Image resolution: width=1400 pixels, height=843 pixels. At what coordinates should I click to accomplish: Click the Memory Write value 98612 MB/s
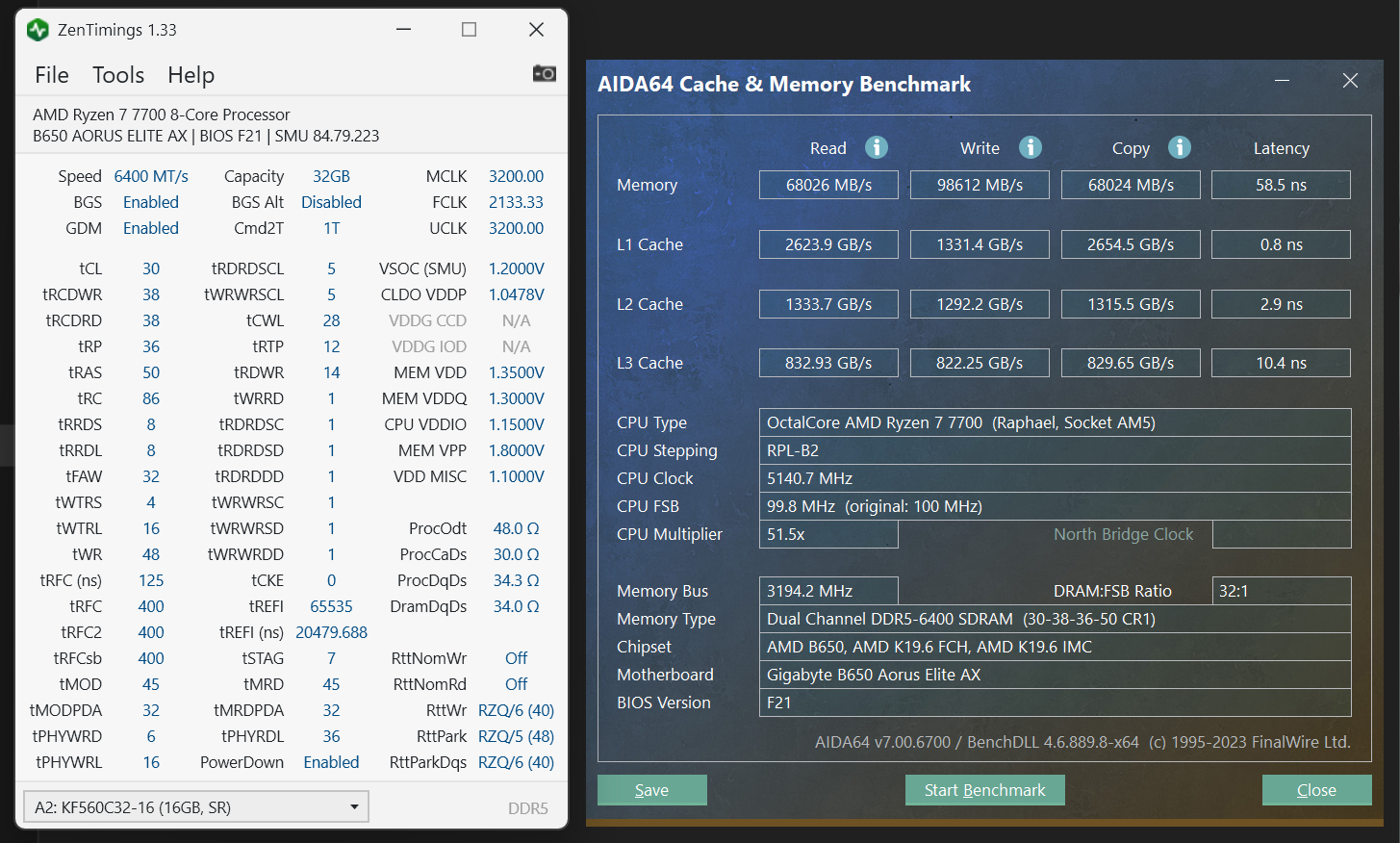tap(980, 185)
